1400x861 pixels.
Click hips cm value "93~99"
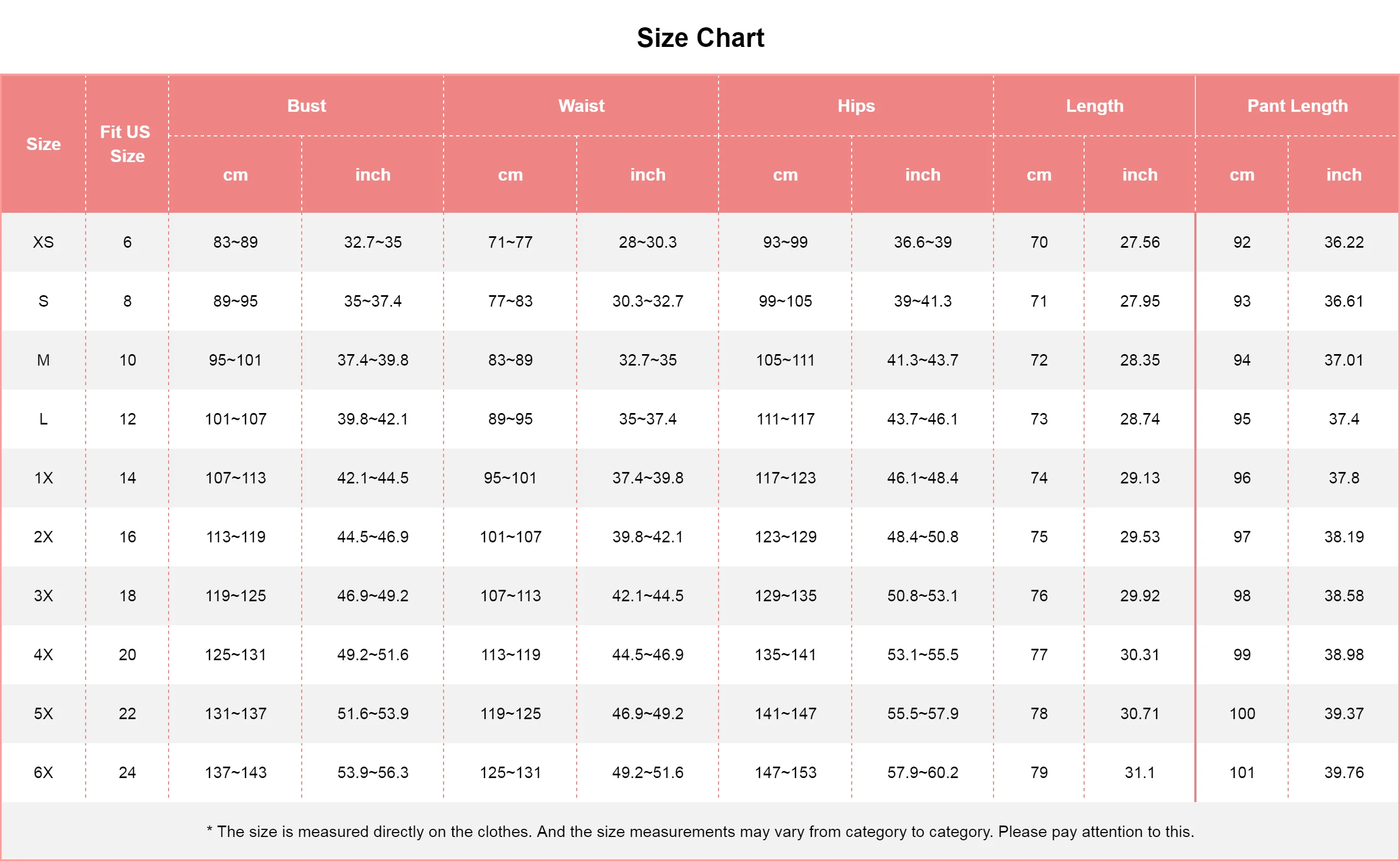point(785,243)
